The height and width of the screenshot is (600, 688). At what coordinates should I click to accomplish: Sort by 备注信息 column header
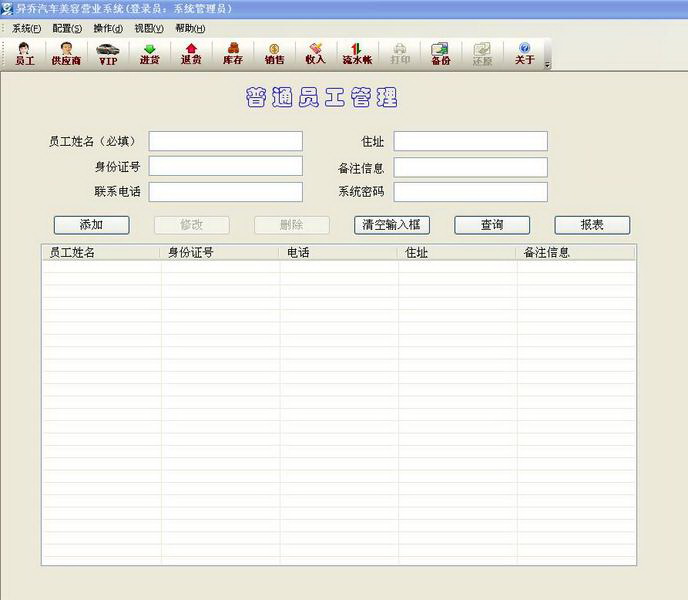575,253
